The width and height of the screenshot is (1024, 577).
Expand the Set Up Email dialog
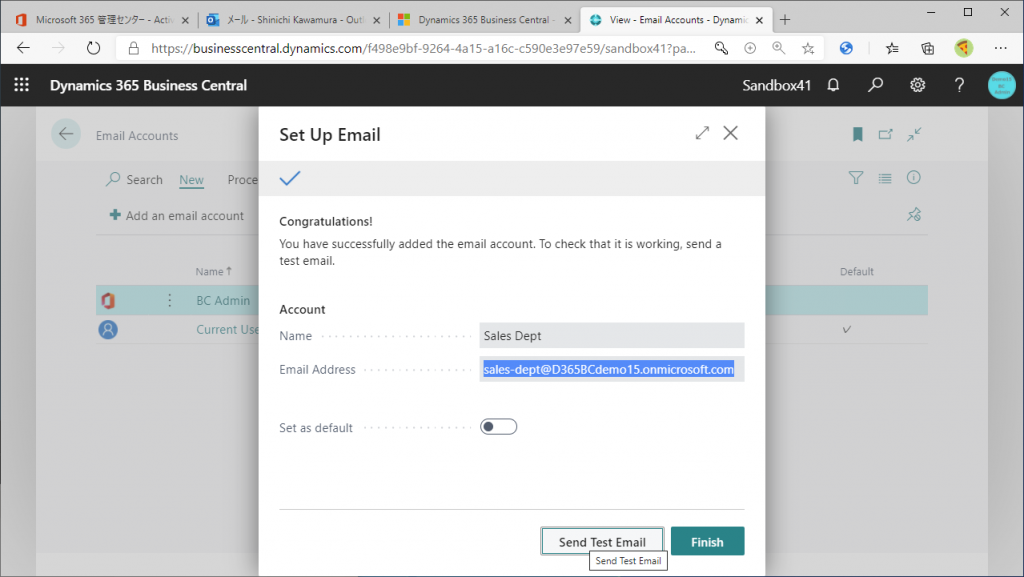click(702, 133)
